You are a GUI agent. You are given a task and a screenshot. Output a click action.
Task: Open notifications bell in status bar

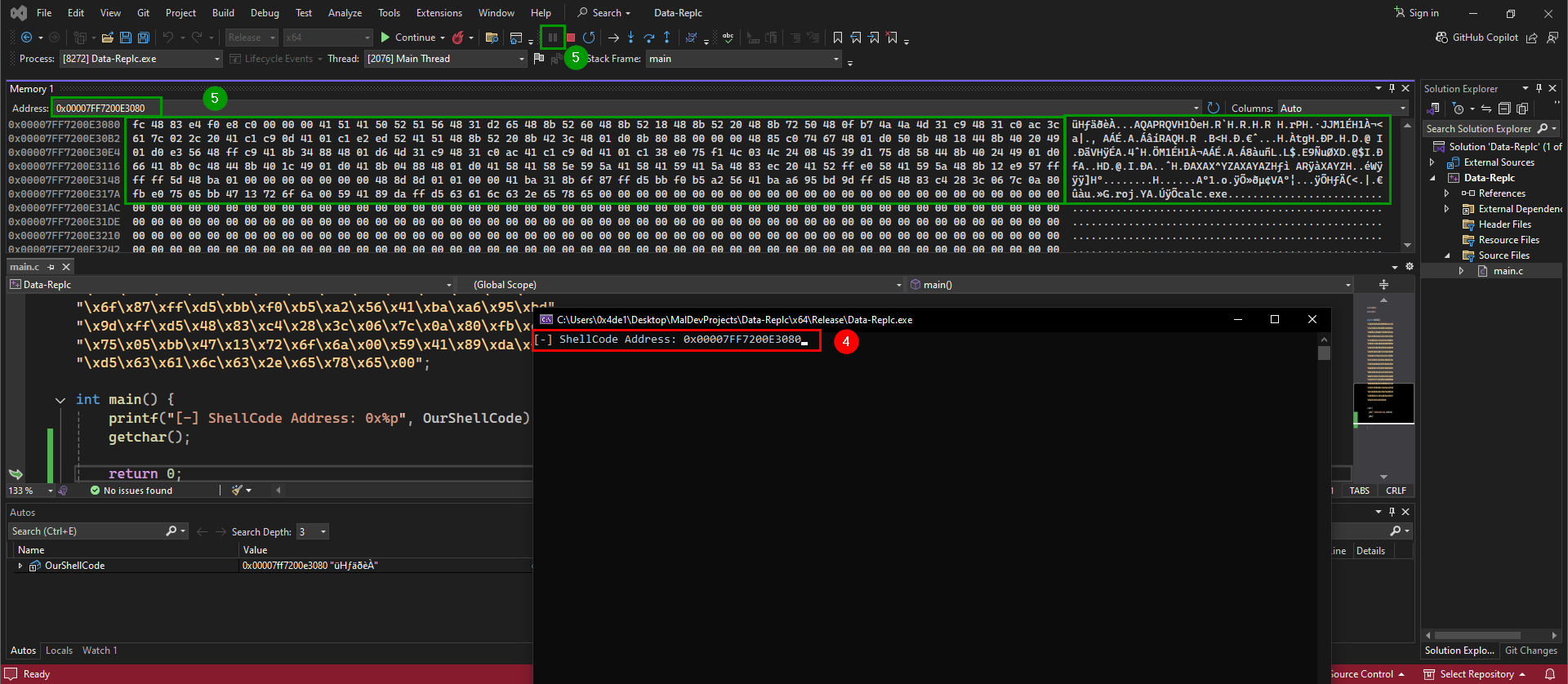(x=1549, y=674)
